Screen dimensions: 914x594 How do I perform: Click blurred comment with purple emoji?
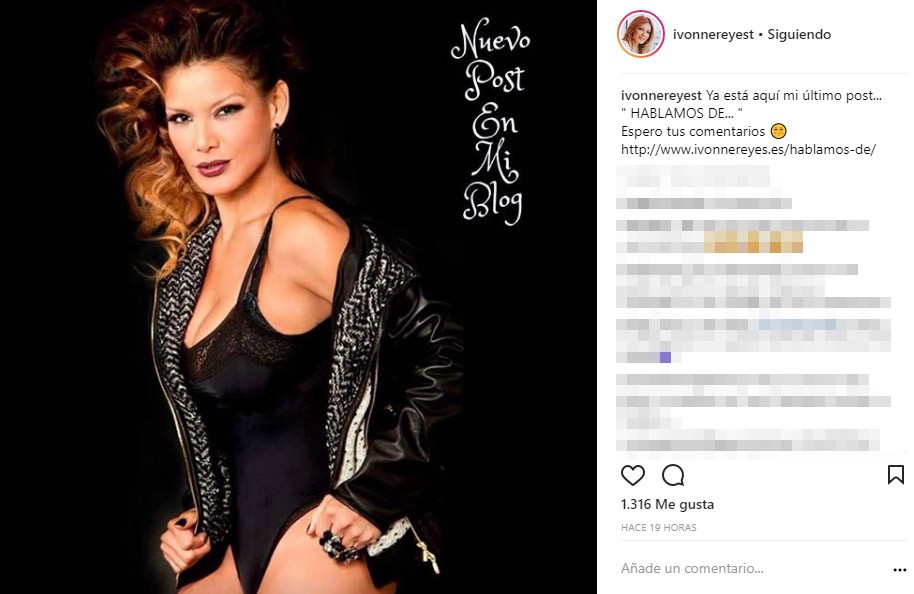point(753,341)
